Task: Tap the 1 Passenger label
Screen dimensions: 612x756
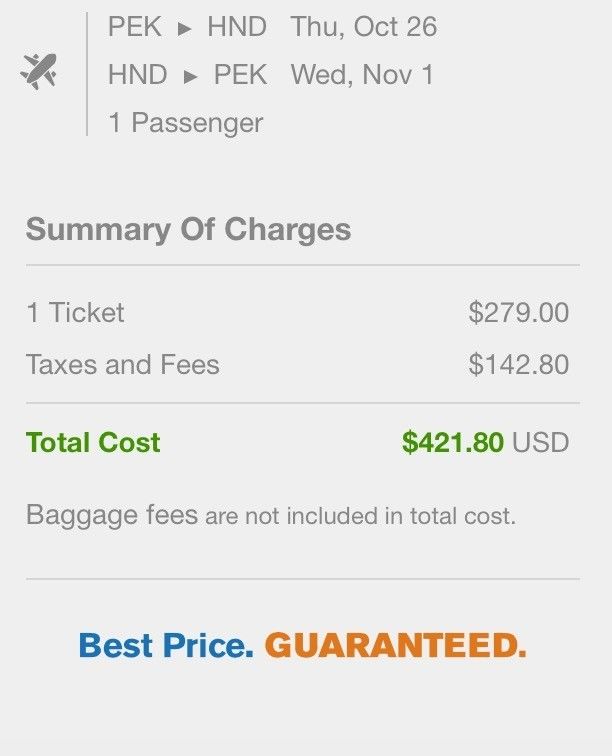Action: (x=185, y=123)
